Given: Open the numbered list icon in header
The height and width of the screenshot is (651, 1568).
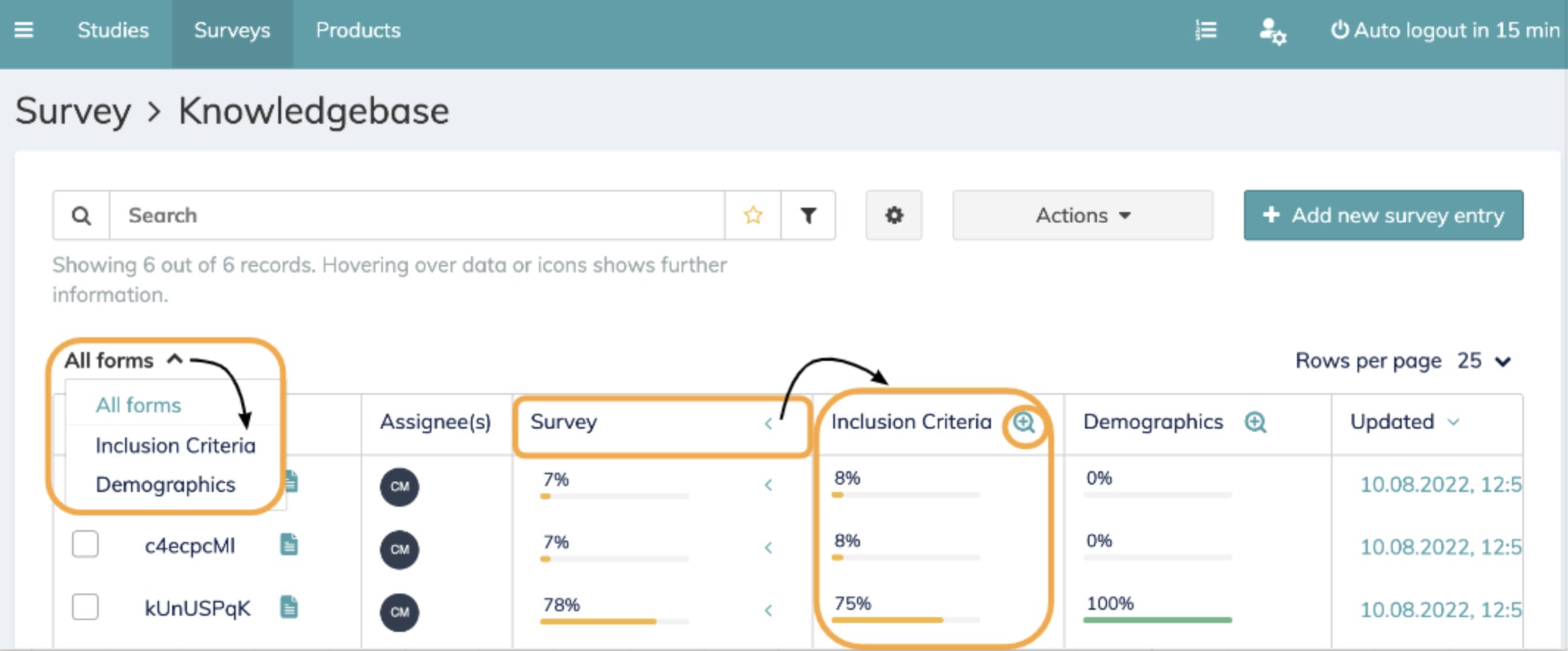Looking at the screenshot, I should pyautogui.click(x=1206, y=30).
